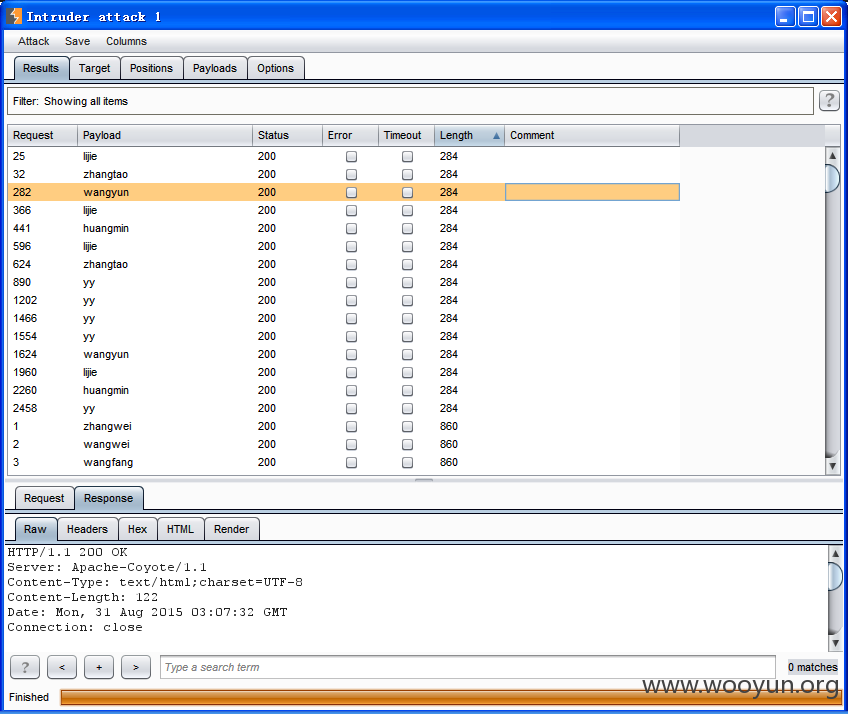Open the Columns menu
This screenshot has width=848, height=714.
(x=126, y=41)
